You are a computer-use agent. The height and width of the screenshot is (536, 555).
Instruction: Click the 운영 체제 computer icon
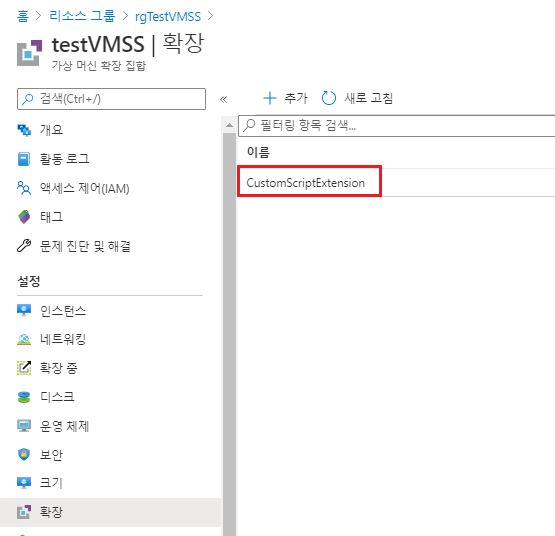click(24, 426)
